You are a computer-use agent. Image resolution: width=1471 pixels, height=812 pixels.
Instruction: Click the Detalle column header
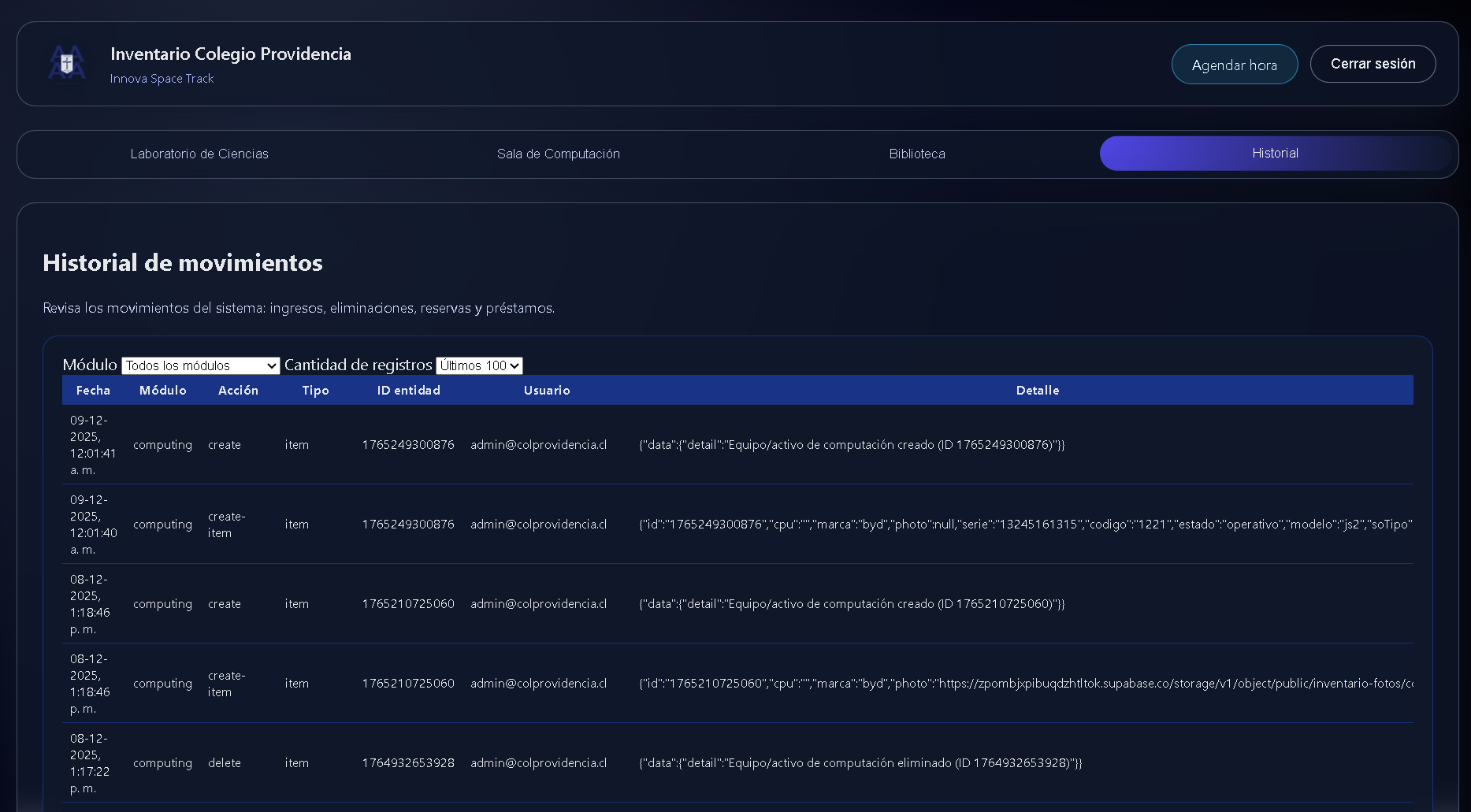[x=1037, y=391]
